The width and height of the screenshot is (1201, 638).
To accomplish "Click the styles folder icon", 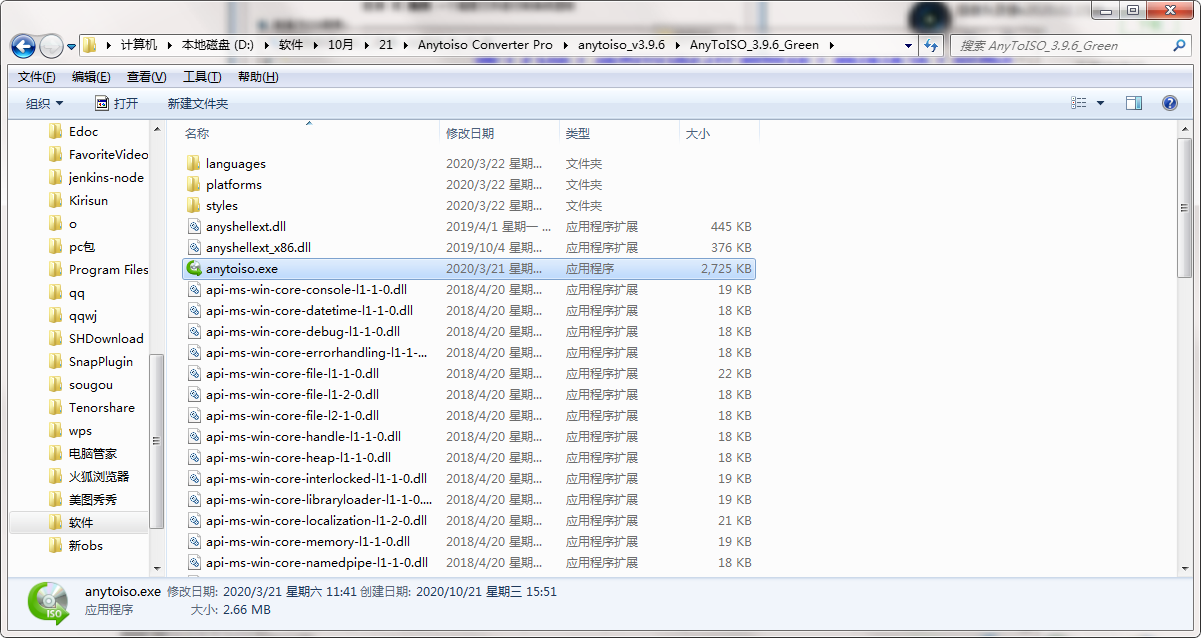I will click(x=194, y=206).
